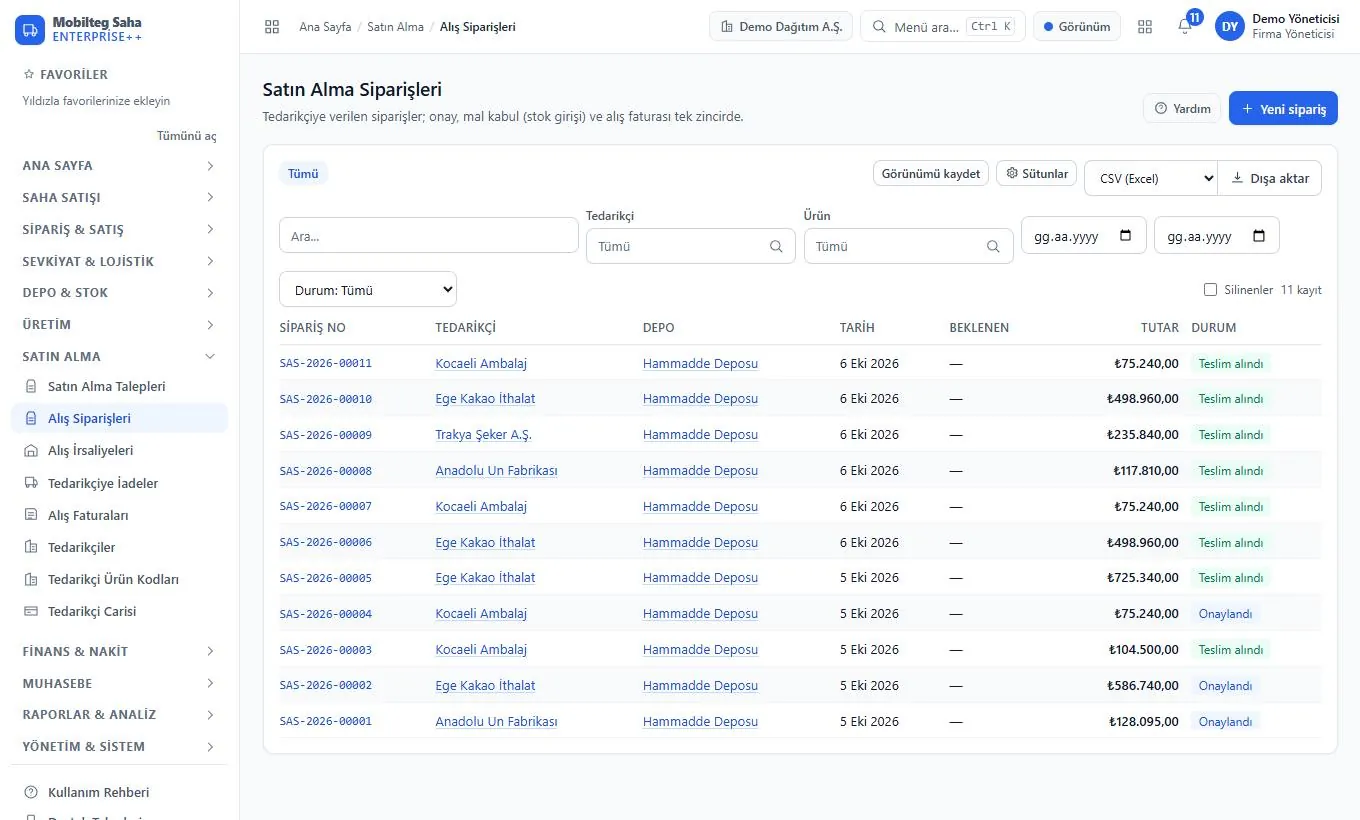Click the DY user avatar
Image resolution: width=1360 pixels, height=820 pixels.
coord(1229,27)
